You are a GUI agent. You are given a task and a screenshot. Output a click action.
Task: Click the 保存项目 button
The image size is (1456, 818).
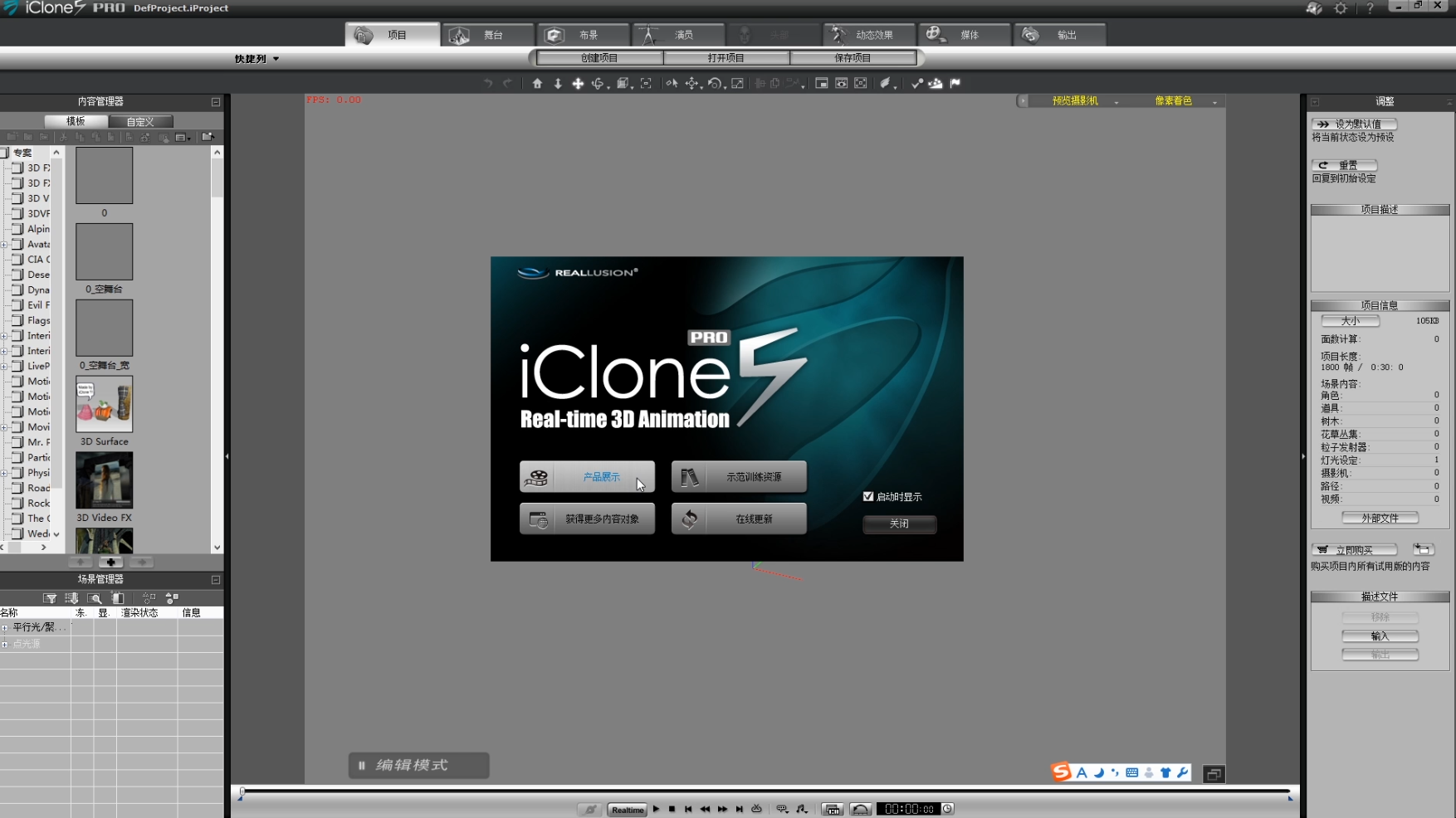(853, 58)
